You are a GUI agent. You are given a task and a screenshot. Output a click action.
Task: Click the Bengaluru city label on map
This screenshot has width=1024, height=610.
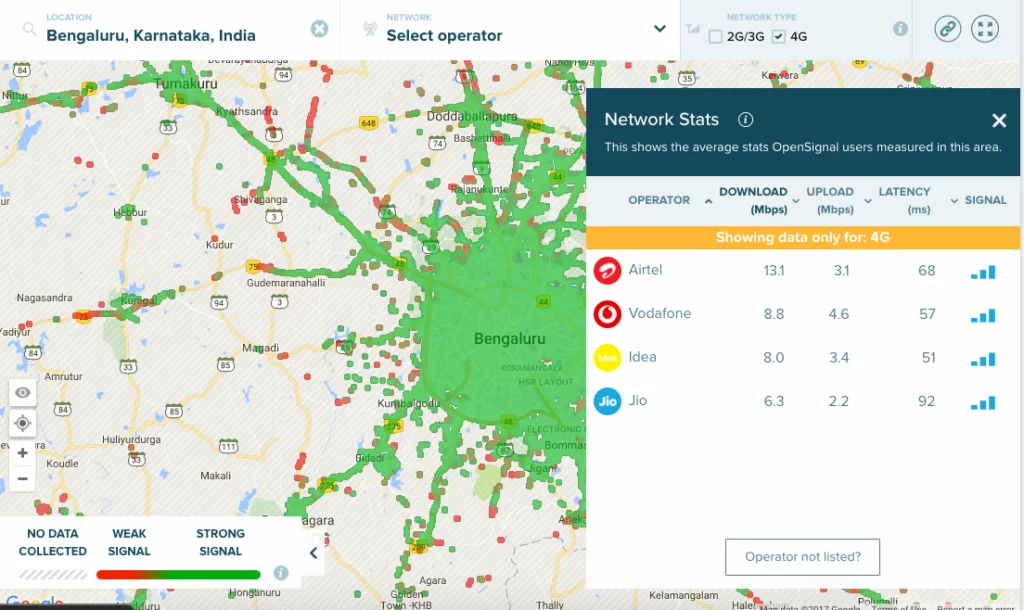coord(509,338)
